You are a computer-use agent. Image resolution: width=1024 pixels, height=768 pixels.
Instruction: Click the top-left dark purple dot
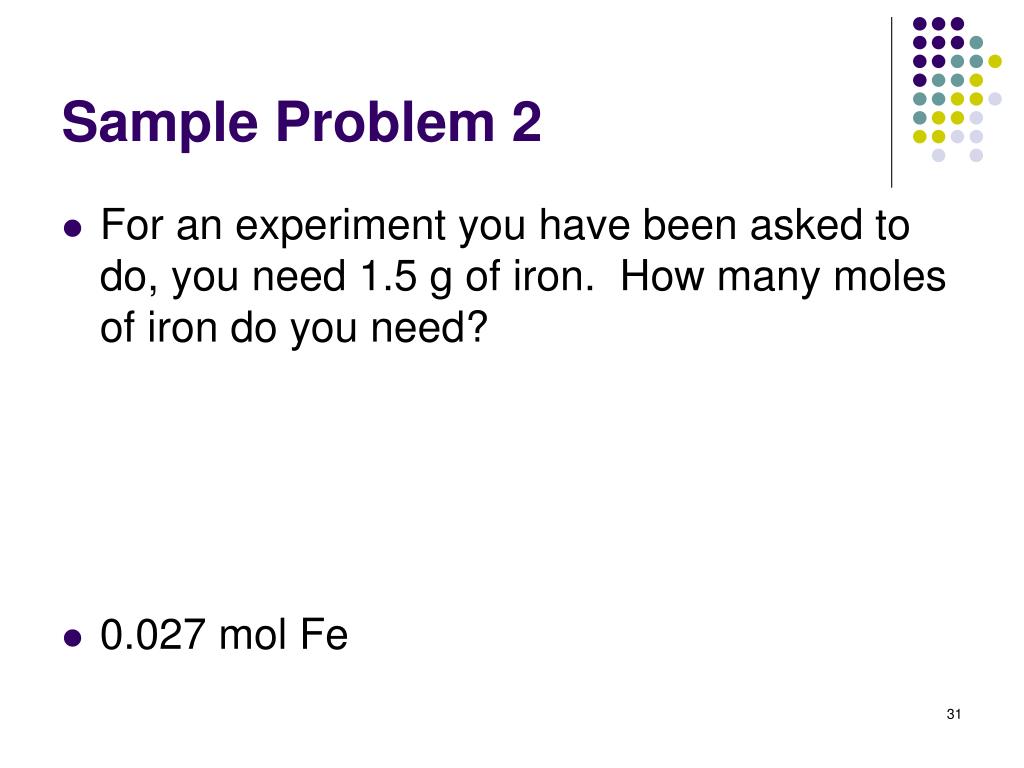click(920, 24)
